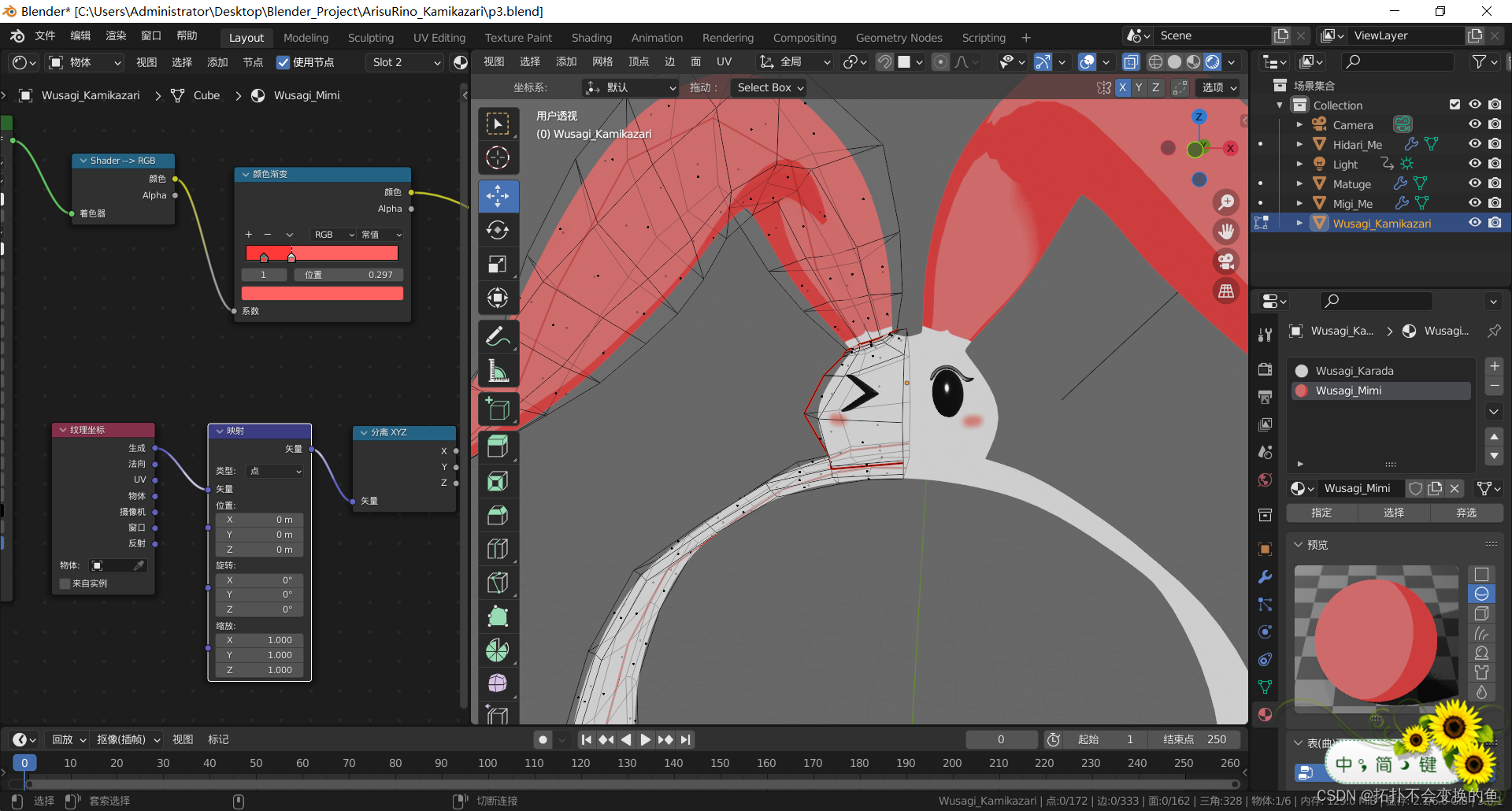Image resolution: width=1512 pixels, height=811 pixels.
Task: Open the Modifiers wrench properties tab
Action: pos(1265,576)
